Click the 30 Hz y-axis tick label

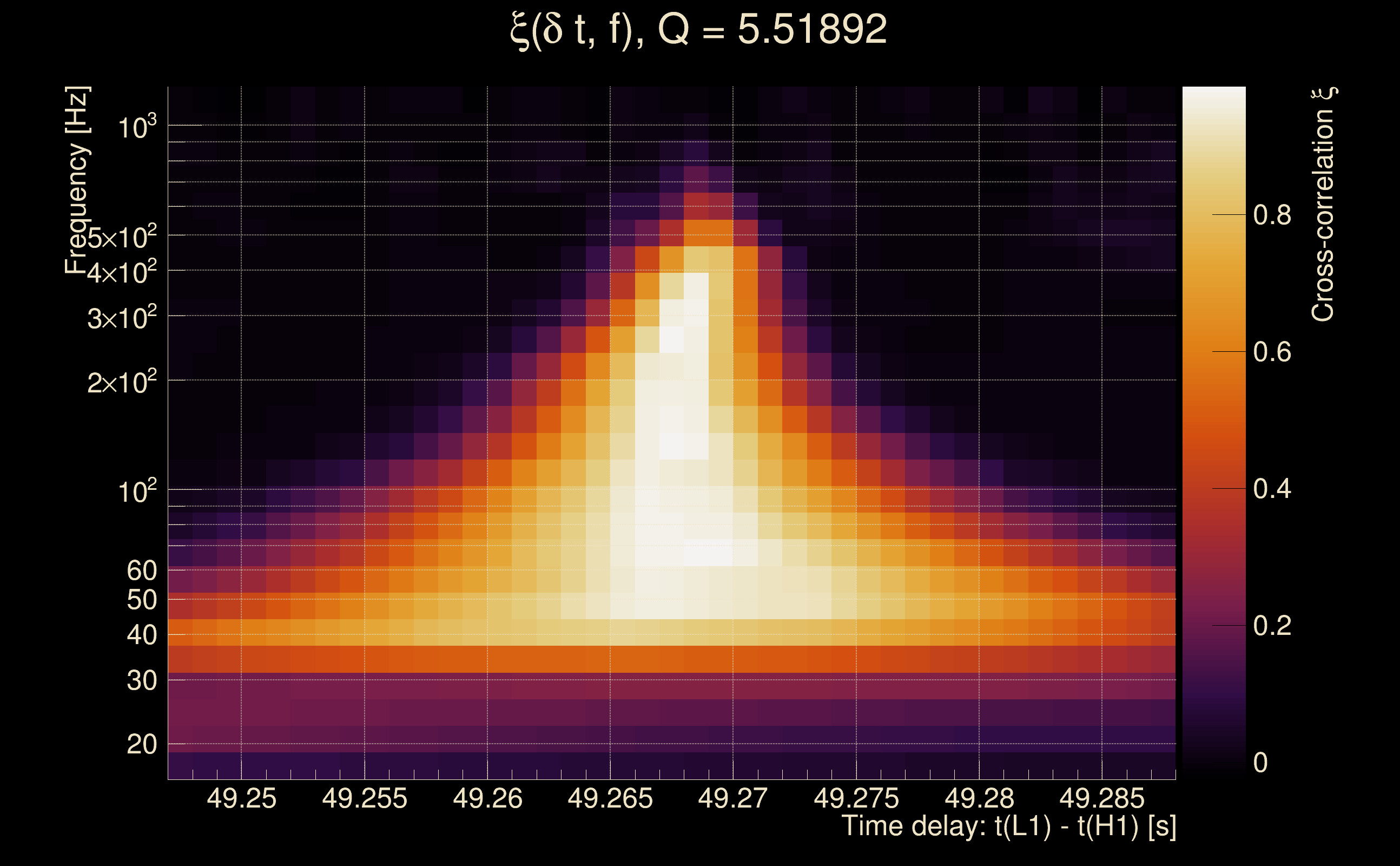[x=142, y=681]
